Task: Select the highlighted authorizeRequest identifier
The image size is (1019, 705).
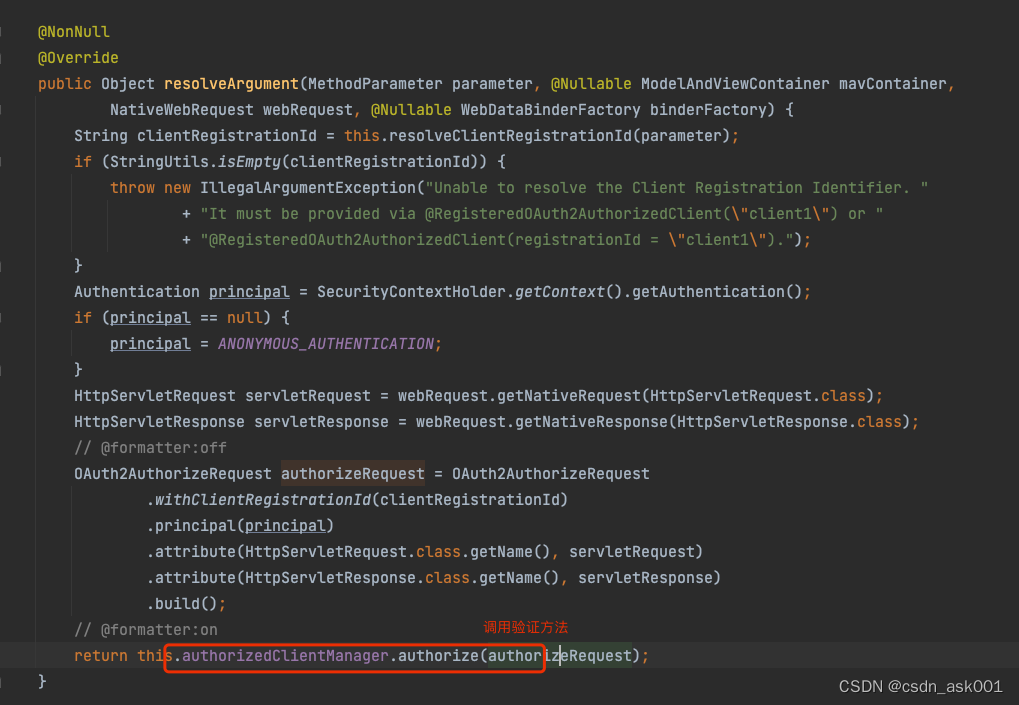Action: pyautogui.click(x=352, y=473)
